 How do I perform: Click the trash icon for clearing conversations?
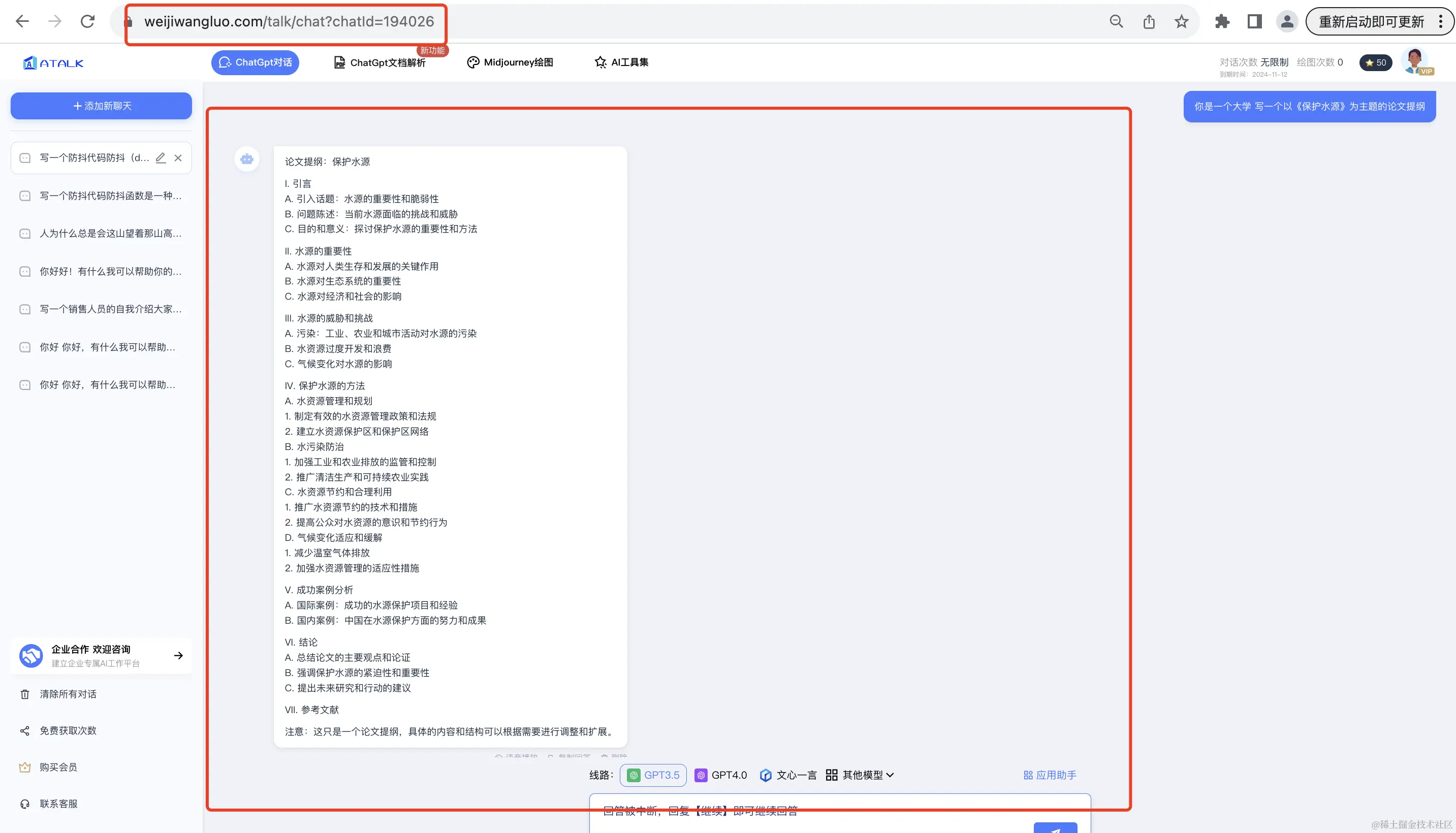coord(24,694)
